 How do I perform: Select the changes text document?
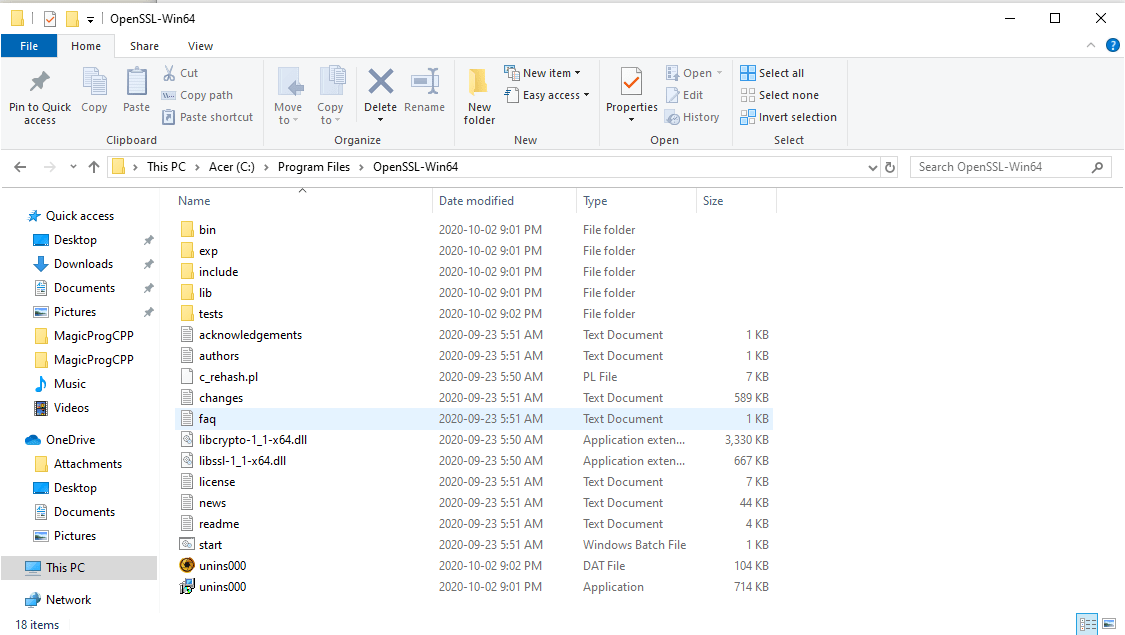point(221,398)
